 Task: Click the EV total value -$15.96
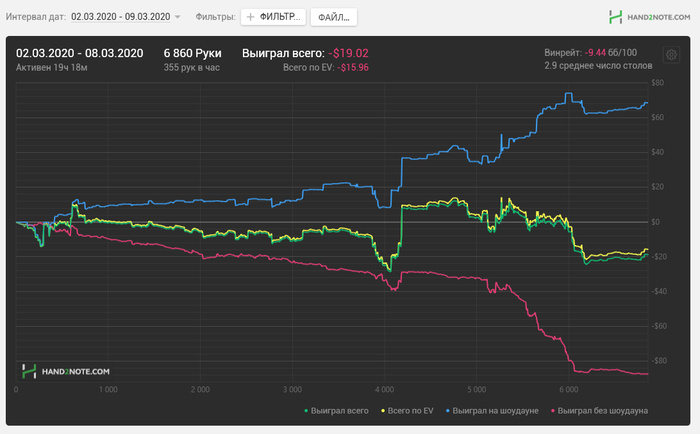coord(353,68)
